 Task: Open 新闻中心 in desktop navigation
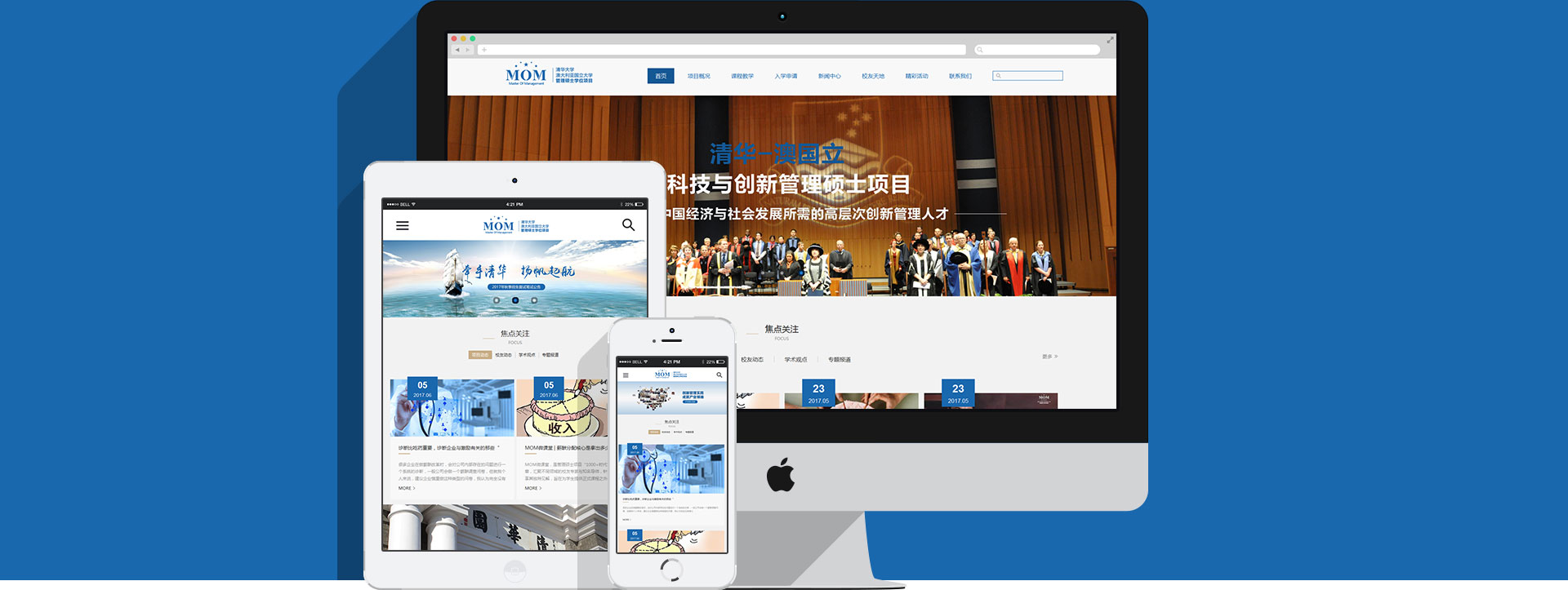(829, 76)
